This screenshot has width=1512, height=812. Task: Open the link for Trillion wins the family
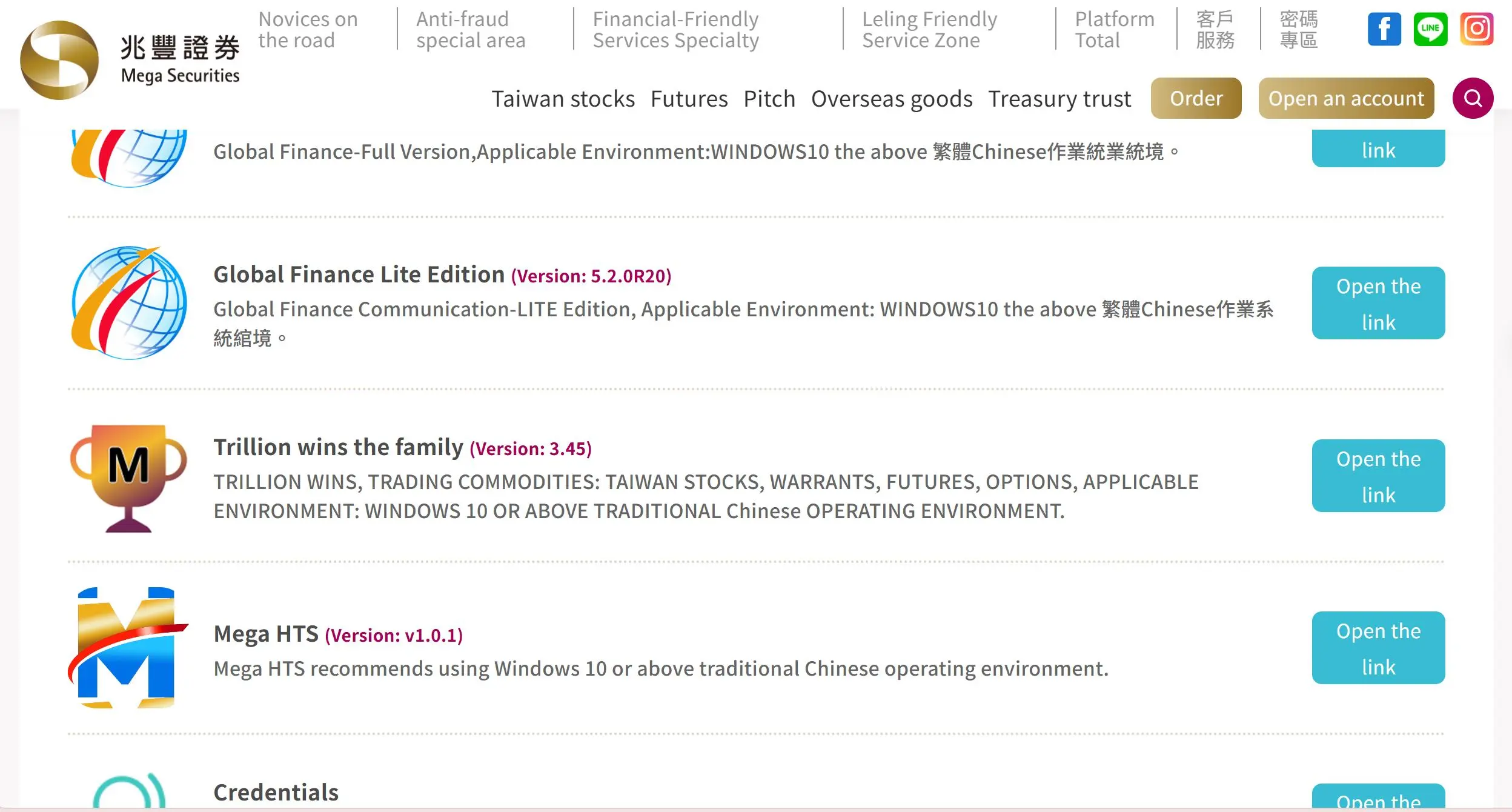(1378, 476)
